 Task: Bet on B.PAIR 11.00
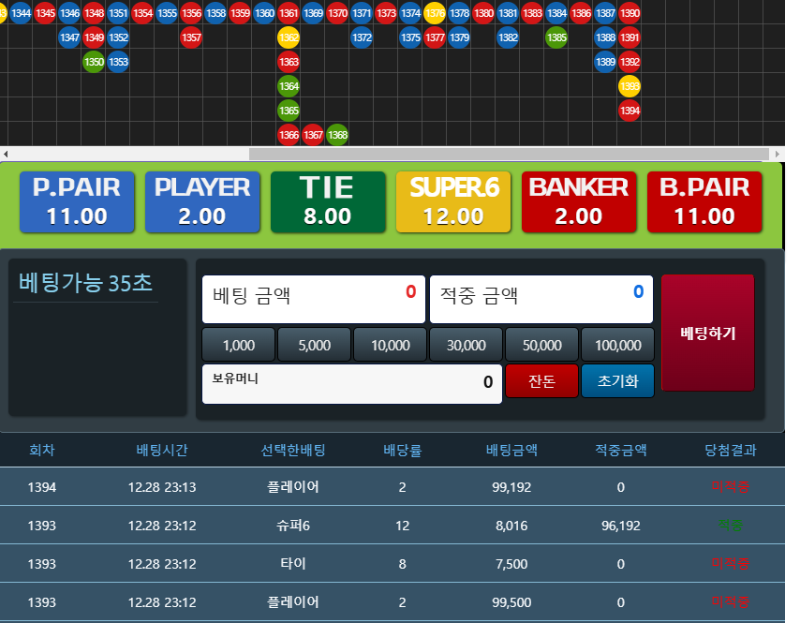click(705, 202)
